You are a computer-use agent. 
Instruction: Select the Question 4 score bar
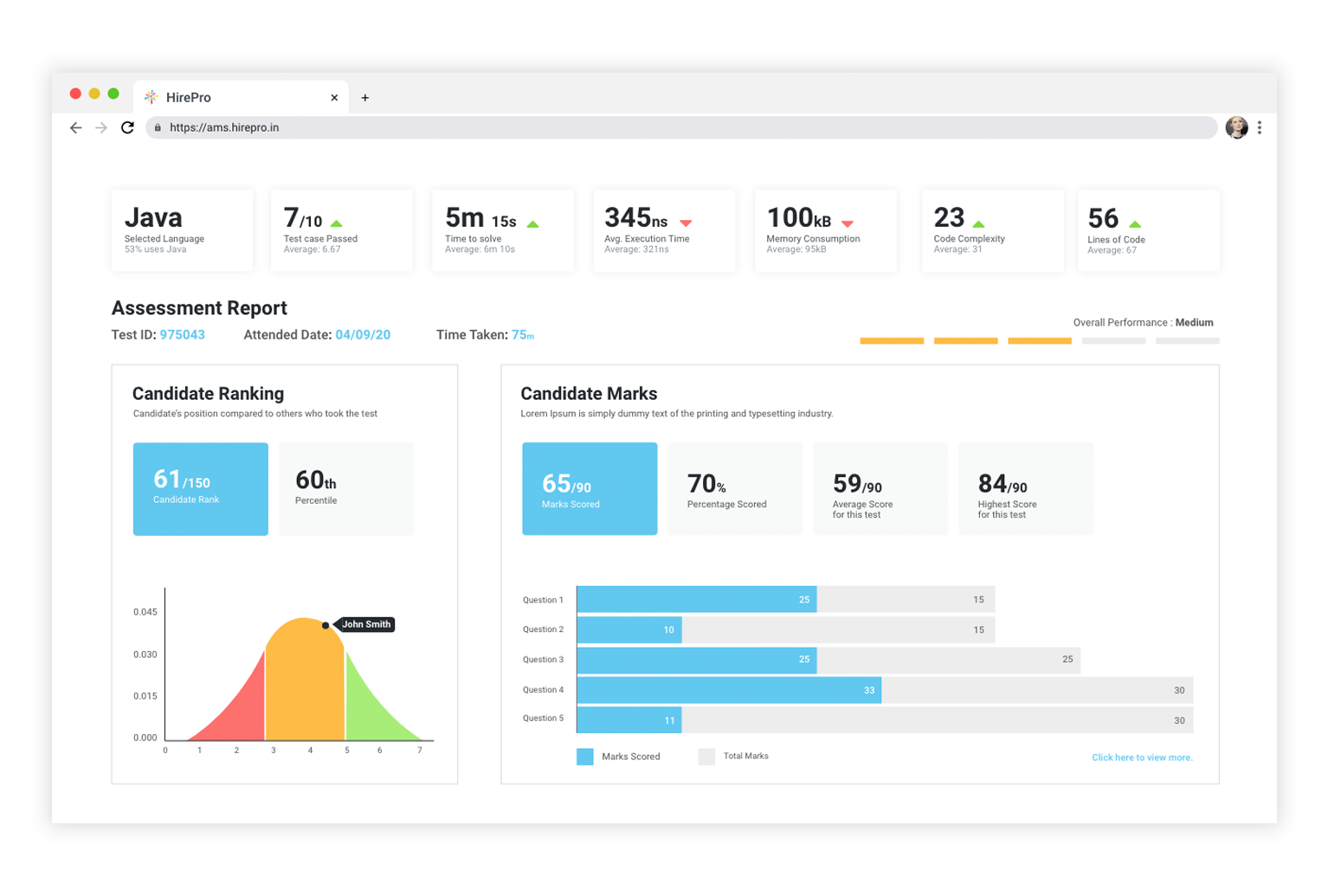(x=727, y=690)
